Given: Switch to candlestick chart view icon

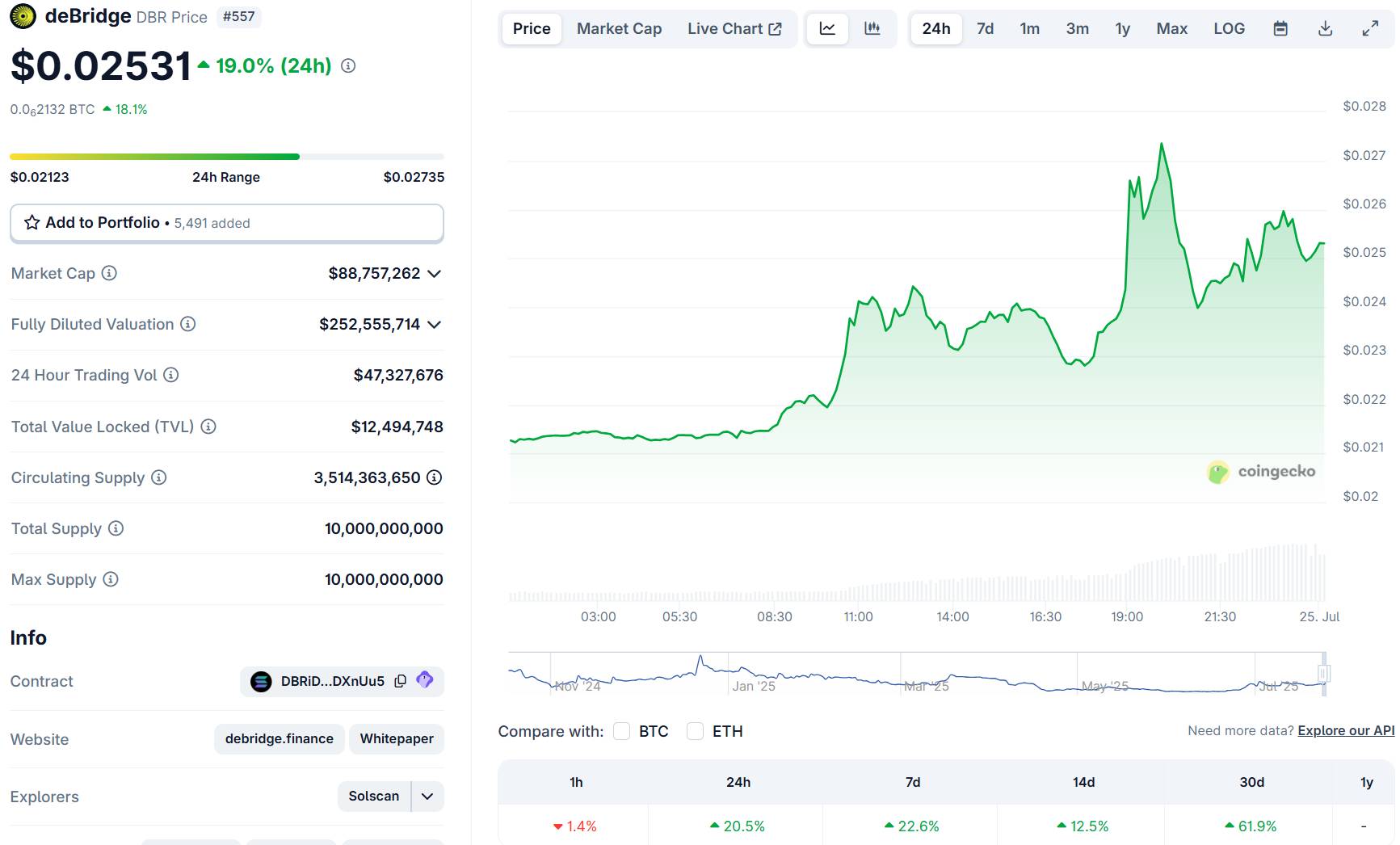Looking at the screenshot, I should (x=872, y=28).
